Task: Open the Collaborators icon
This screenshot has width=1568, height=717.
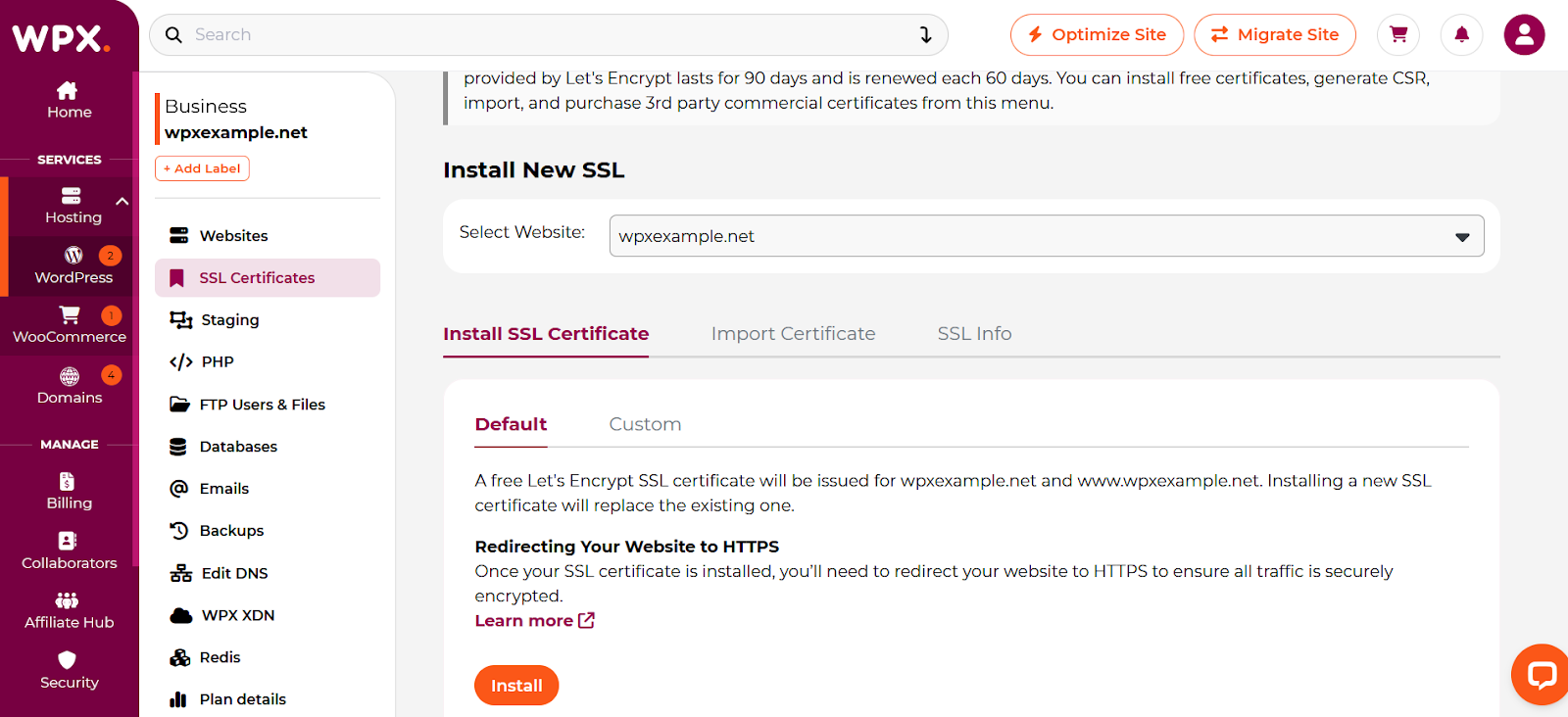Action: click(x=68, y=541)
